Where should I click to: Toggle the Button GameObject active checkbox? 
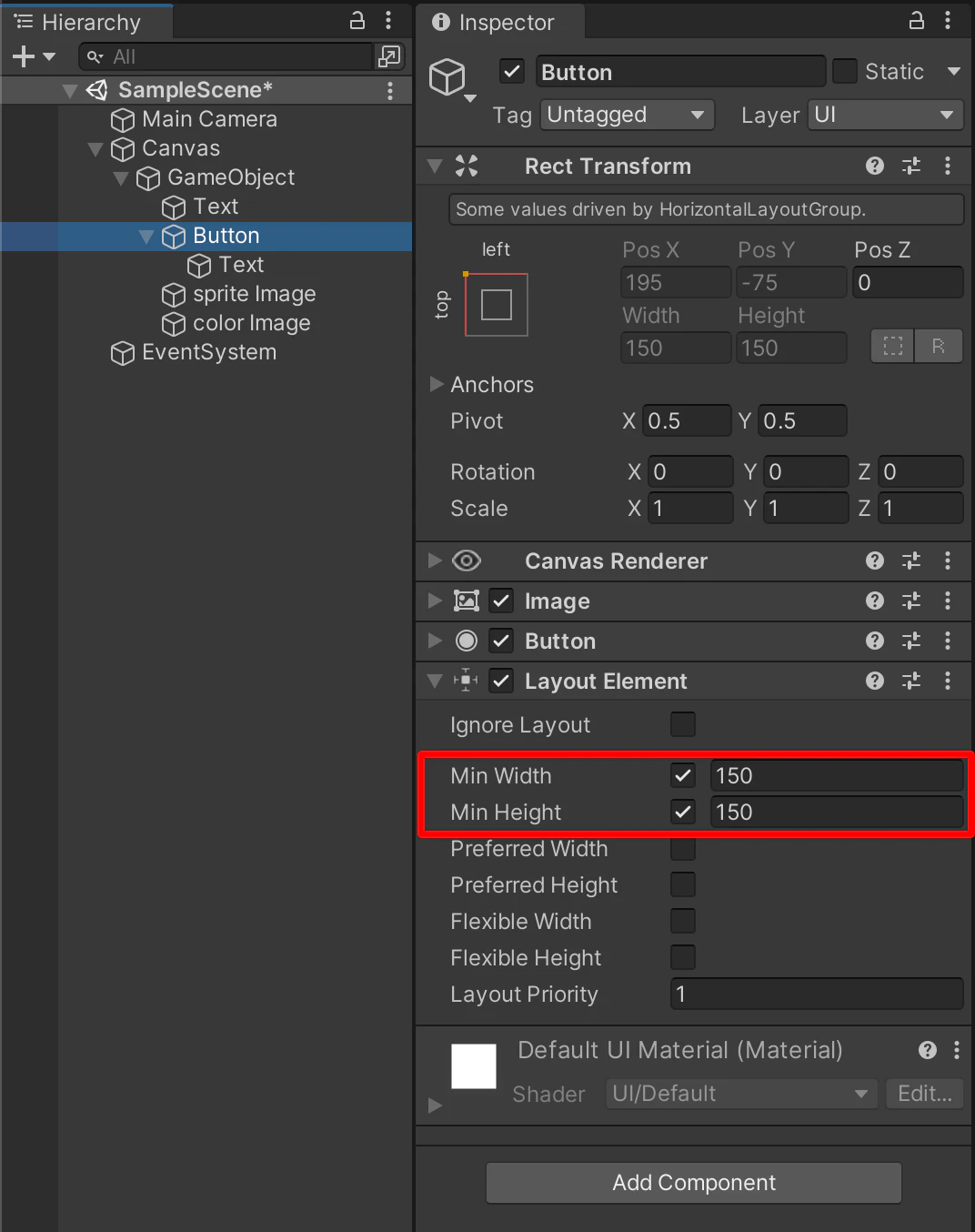tap(513, 71)
